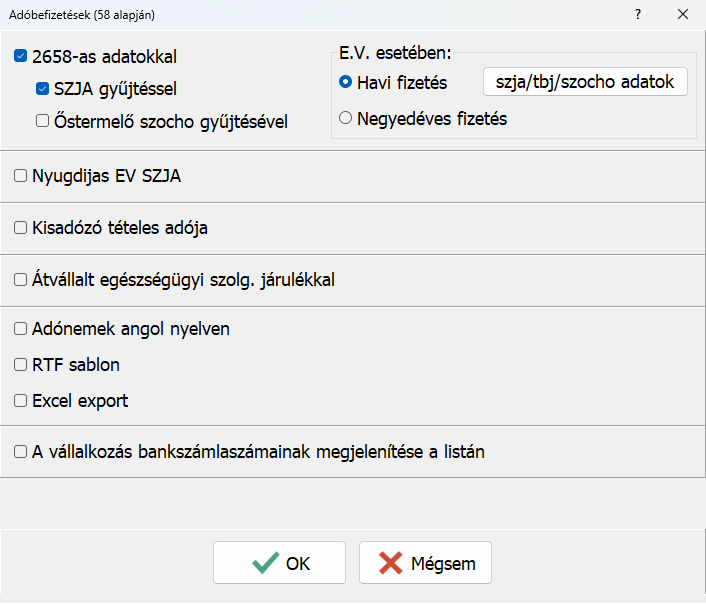
Task: Open the question mark help icon
Action: tap(638, 15)
